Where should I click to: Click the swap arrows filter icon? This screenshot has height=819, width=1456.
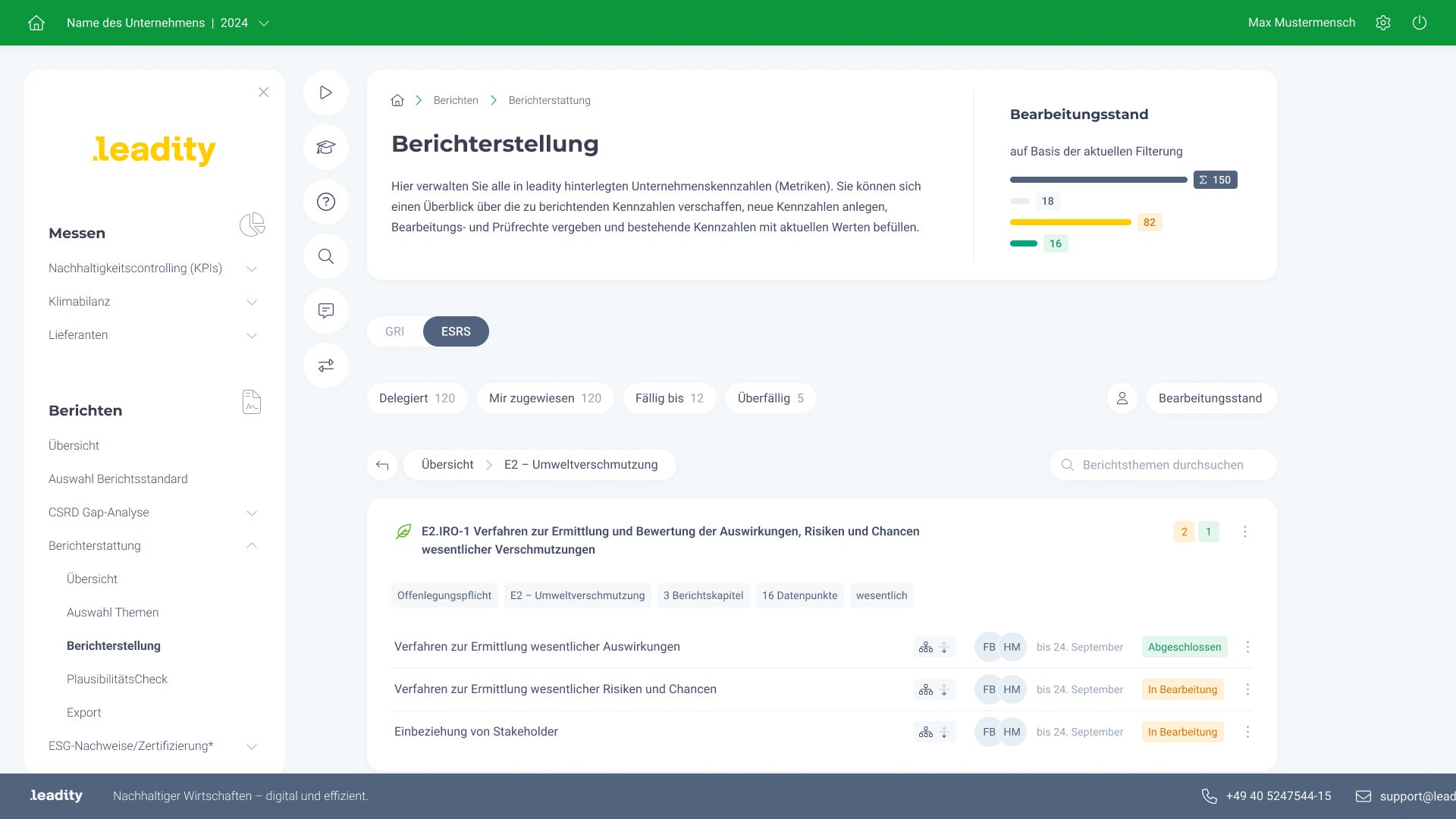pyautogui.click(x=326, y=366)
